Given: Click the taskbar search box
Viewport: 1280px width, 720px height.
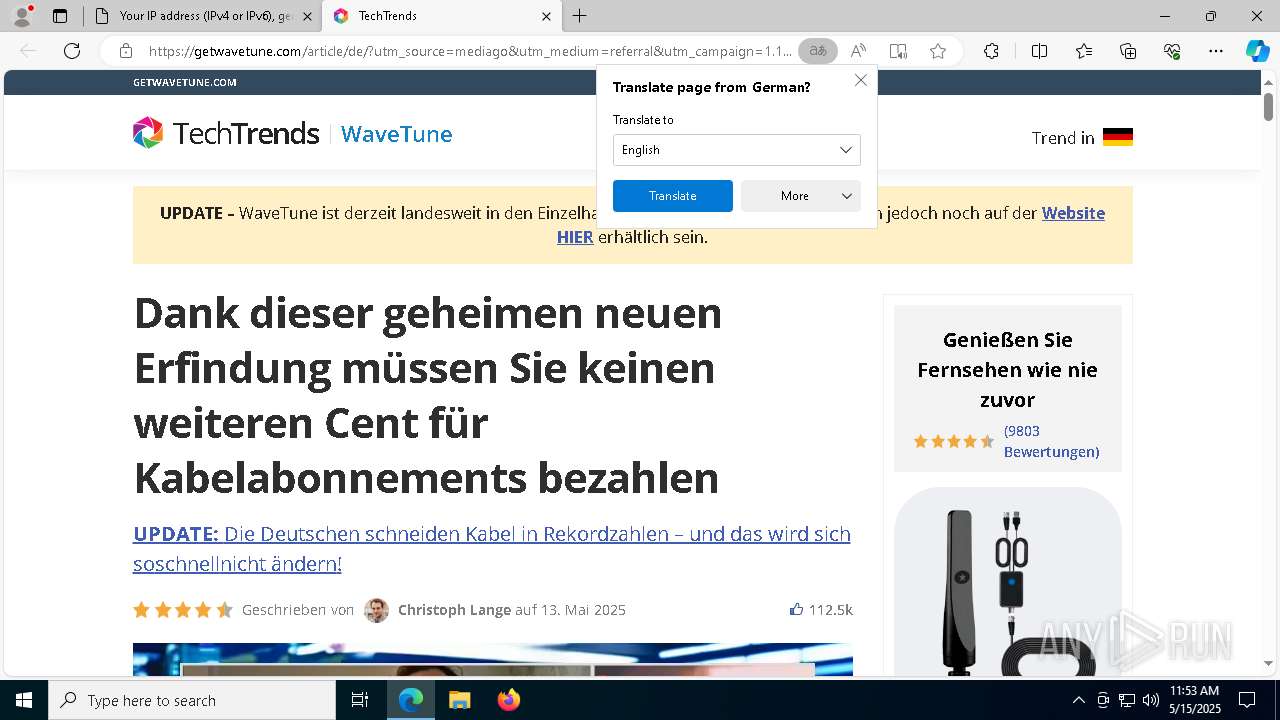Looking at the screenshot, I should click(x=192, y=700).
